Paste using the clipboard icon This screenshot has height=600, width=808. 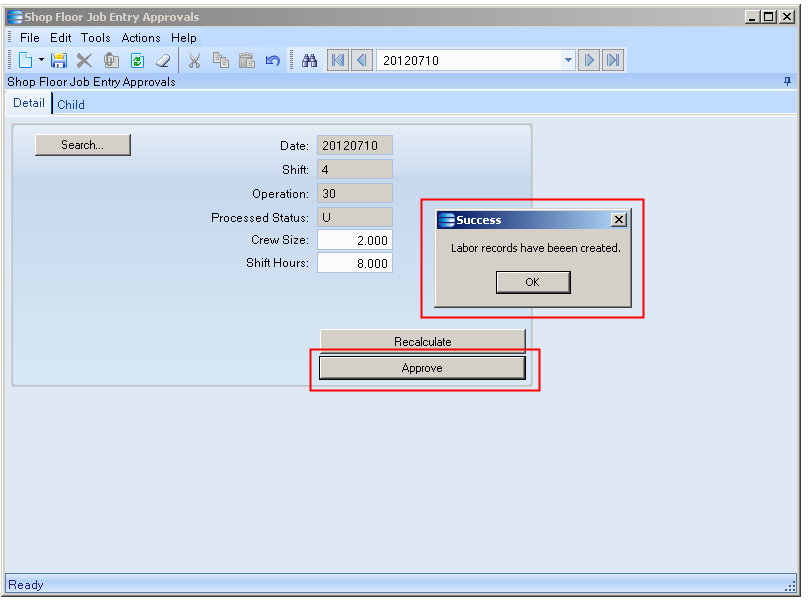tap(247, 60)
